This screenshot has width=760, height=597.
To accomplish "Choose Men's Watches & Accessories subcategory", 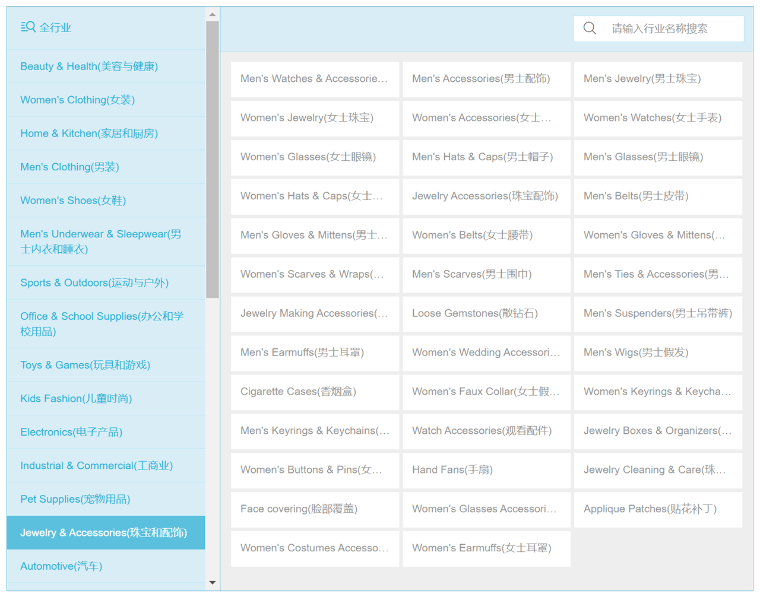I will [x=314, y=79].
